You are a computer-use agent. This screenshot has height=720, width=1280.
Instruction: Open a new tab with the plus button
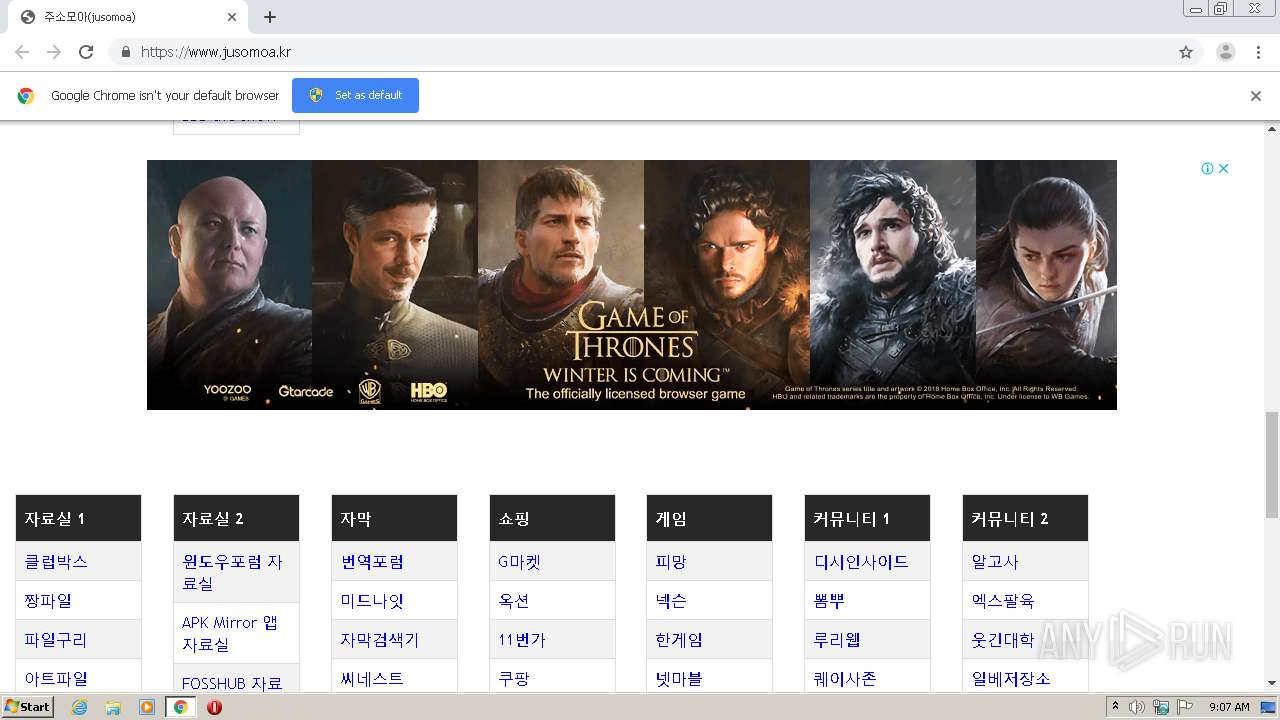click(270, 17)
